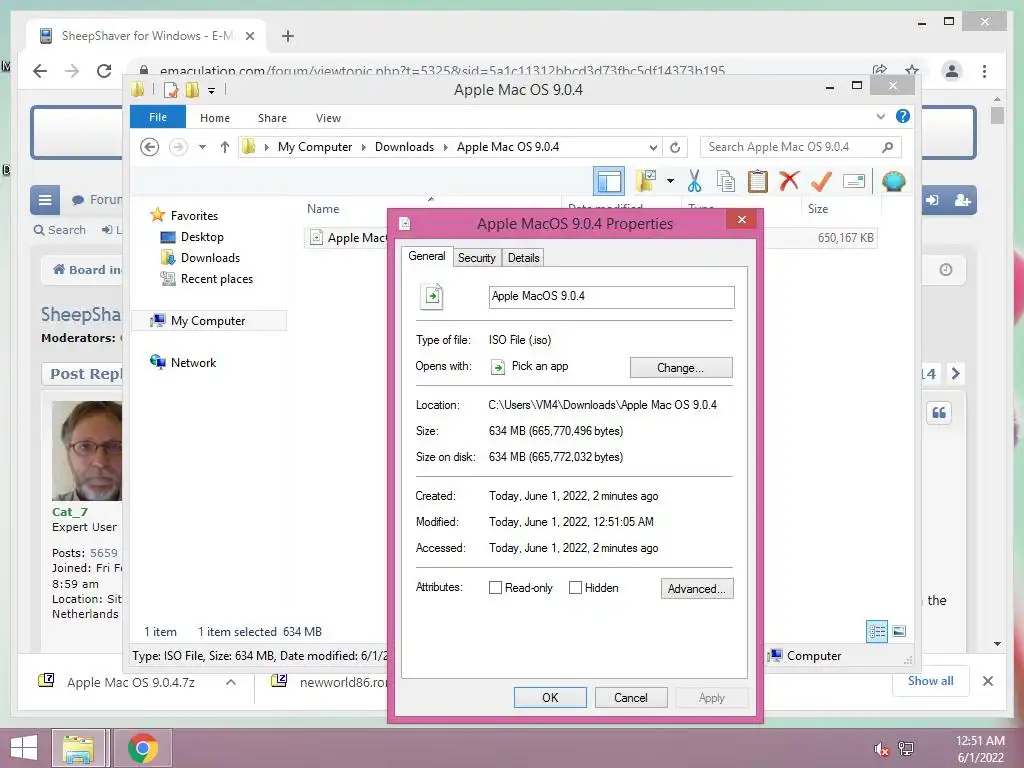Select My Computer in navigation pane

click(209, 321)
